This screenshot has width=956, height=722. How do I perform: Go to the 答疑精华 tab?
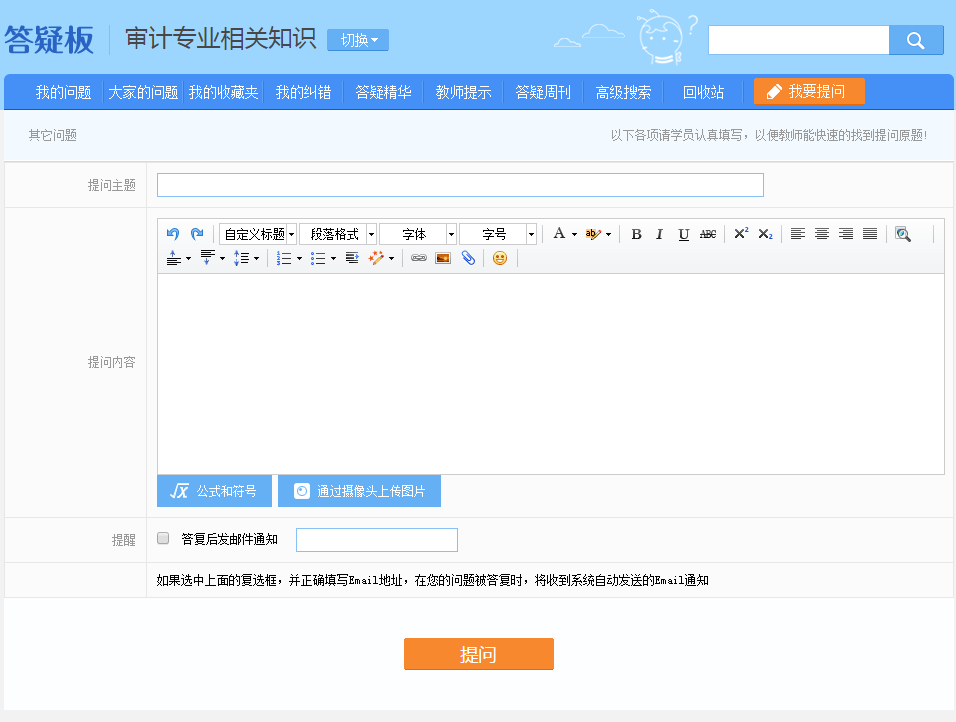click(383, 92)
